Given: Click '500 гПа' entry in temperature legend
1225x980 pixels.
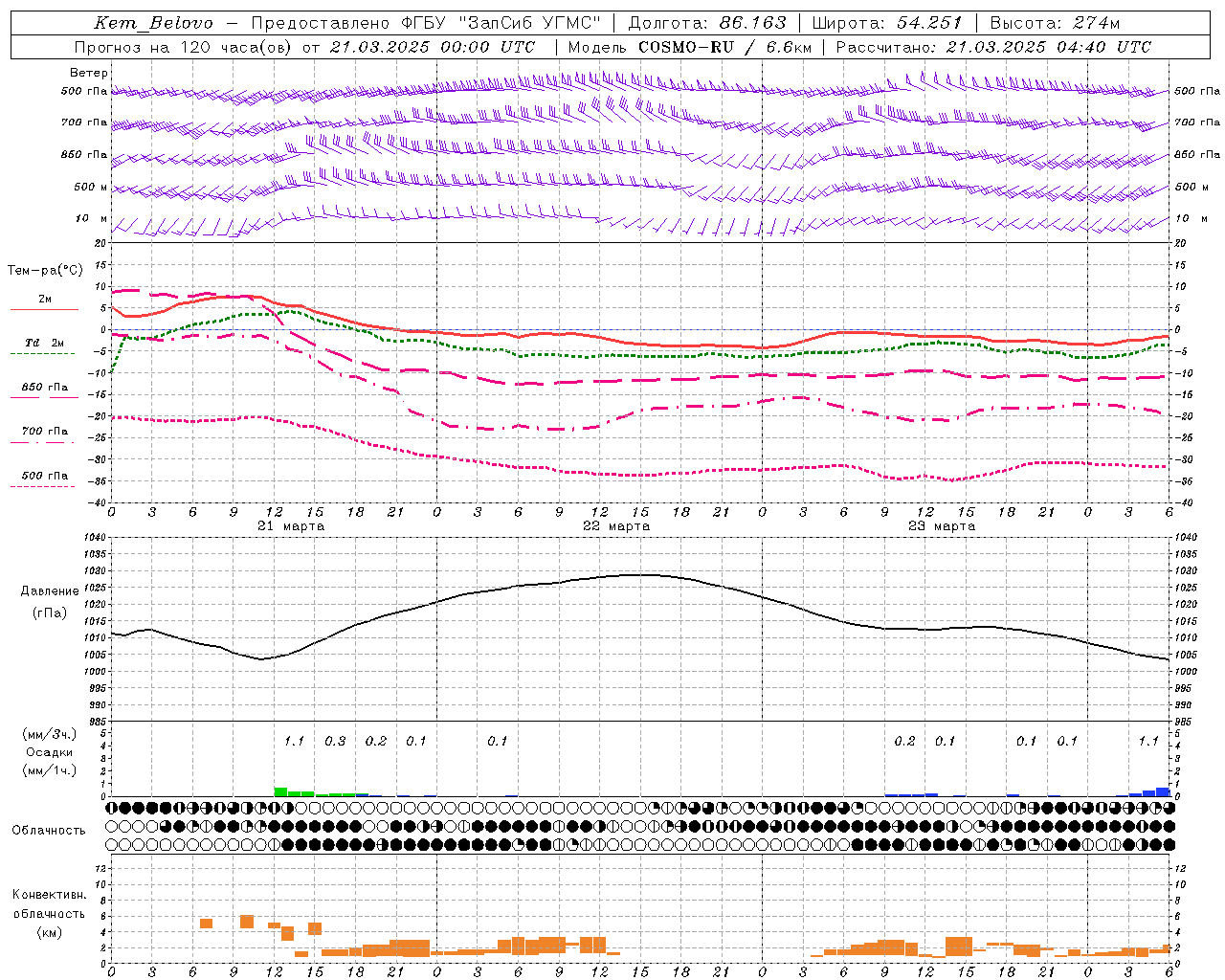Looking at the screenshot, I should 45,476.
